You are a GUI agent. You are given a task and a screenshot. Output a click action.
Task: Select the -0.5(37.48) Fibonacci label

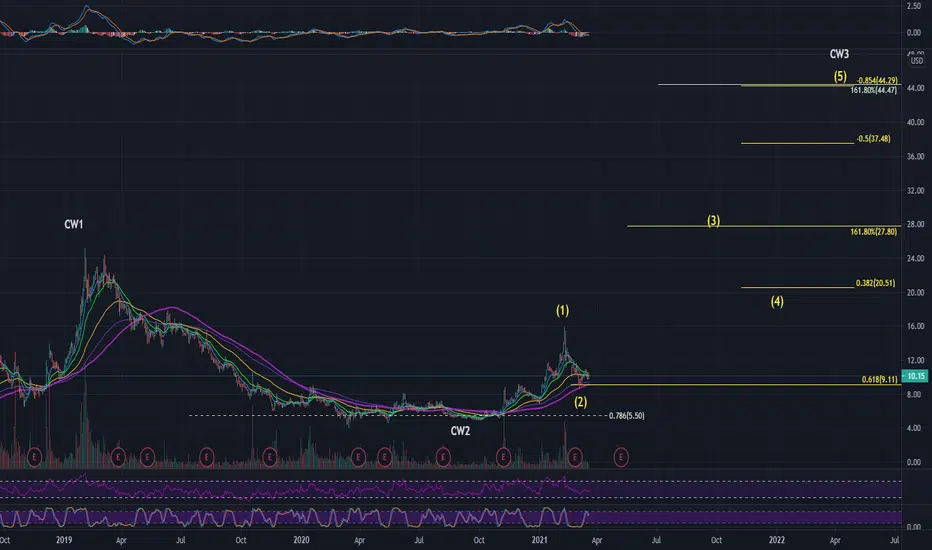tap(873, 139)
